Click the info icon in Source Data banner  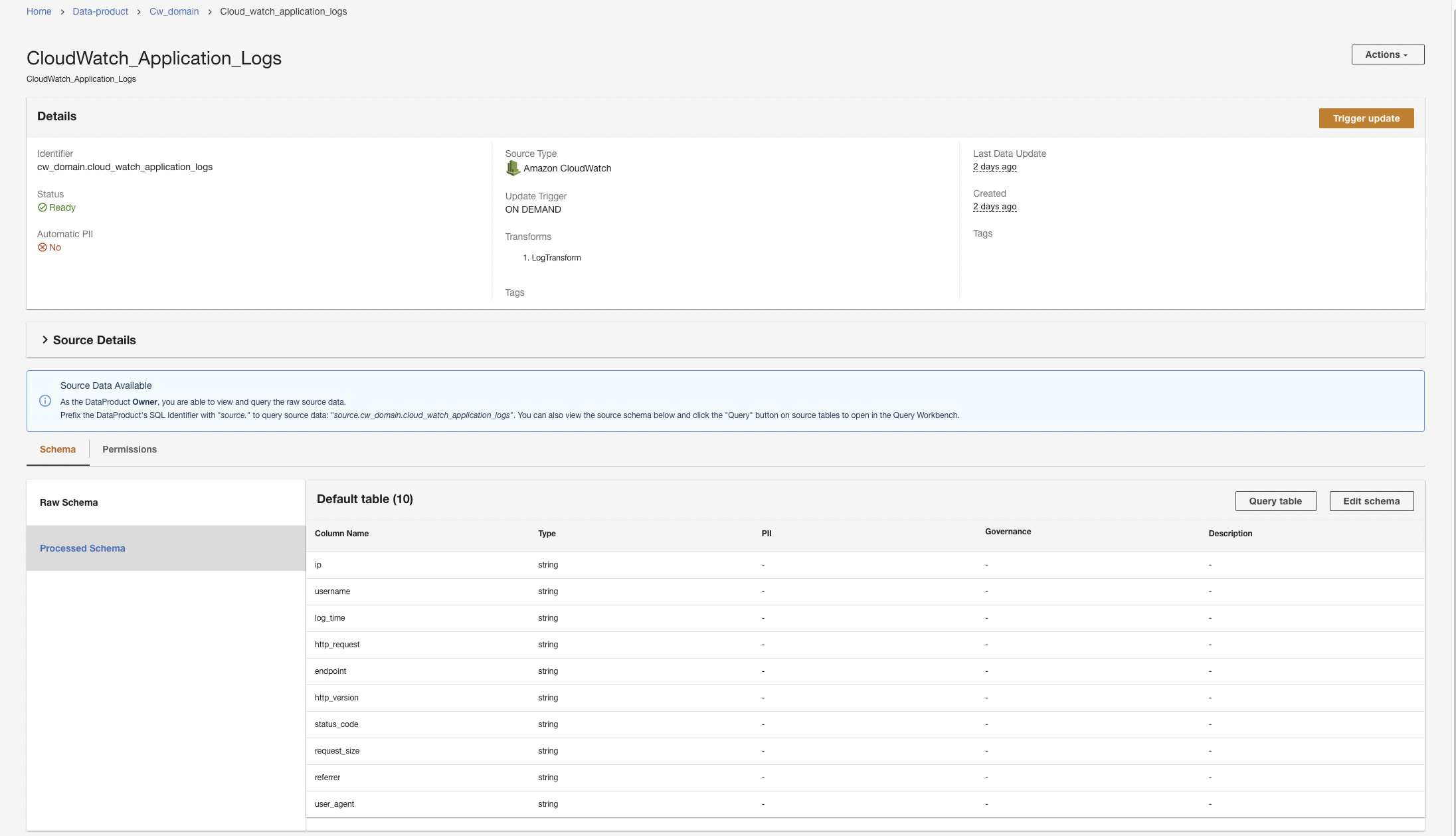point(45,401)
